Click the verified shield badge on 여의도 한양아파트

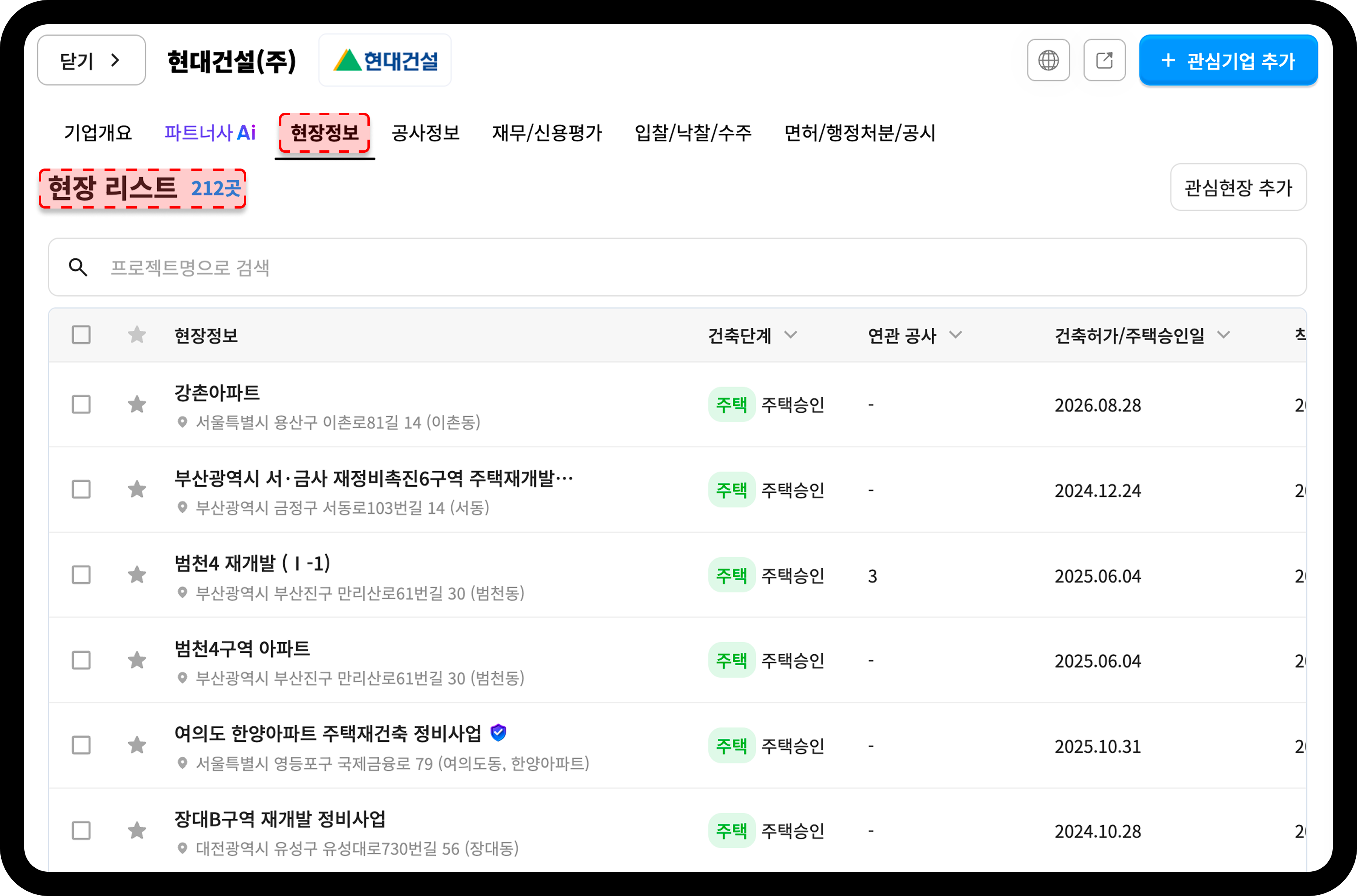(x=498, y=732)
